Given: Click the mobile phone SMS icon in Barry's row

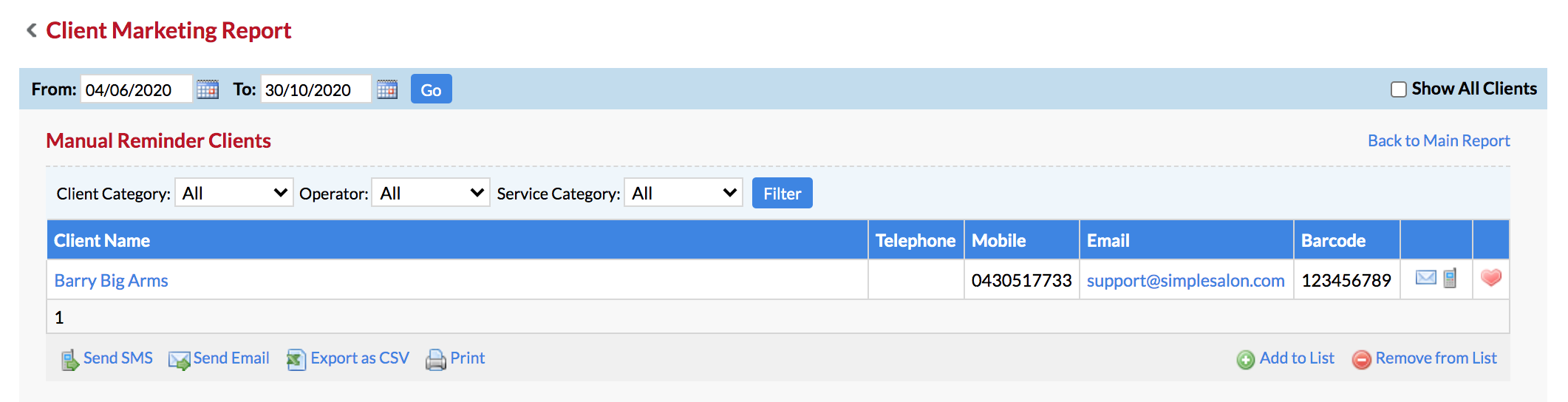Looking at the screenshot, I should coord(1450,278).
